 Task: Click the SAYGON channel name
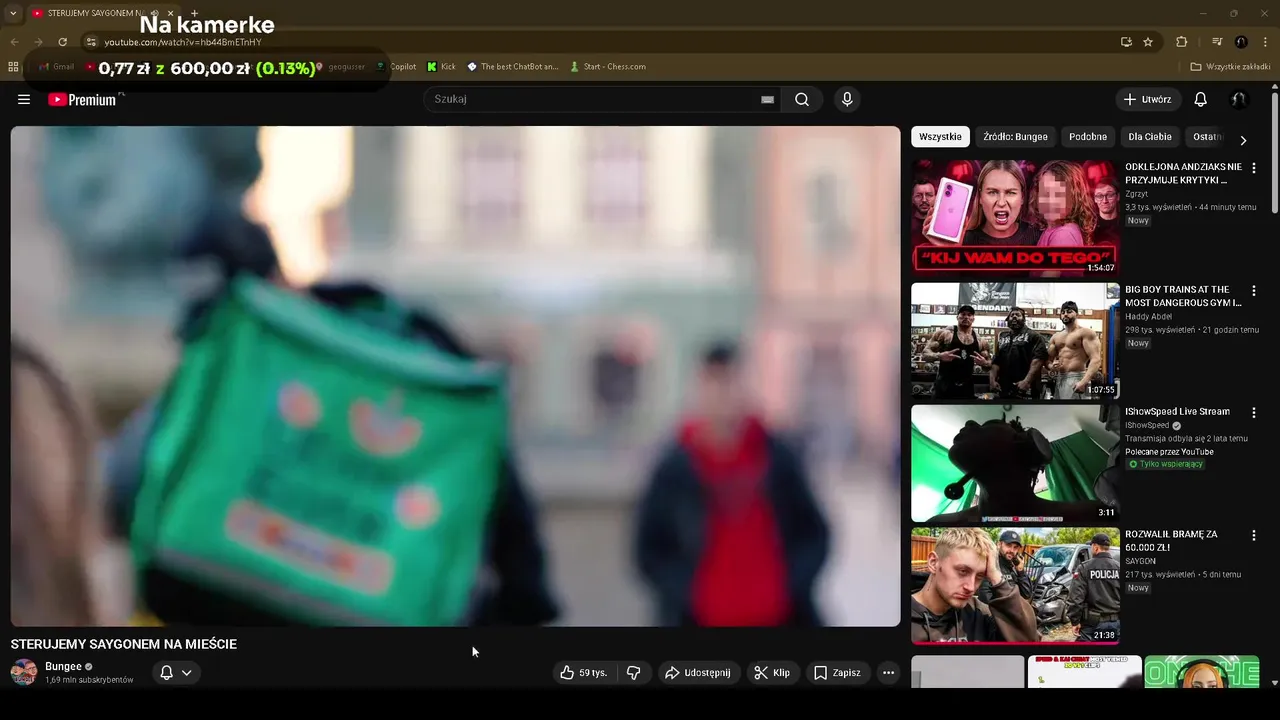[1140, 562]
